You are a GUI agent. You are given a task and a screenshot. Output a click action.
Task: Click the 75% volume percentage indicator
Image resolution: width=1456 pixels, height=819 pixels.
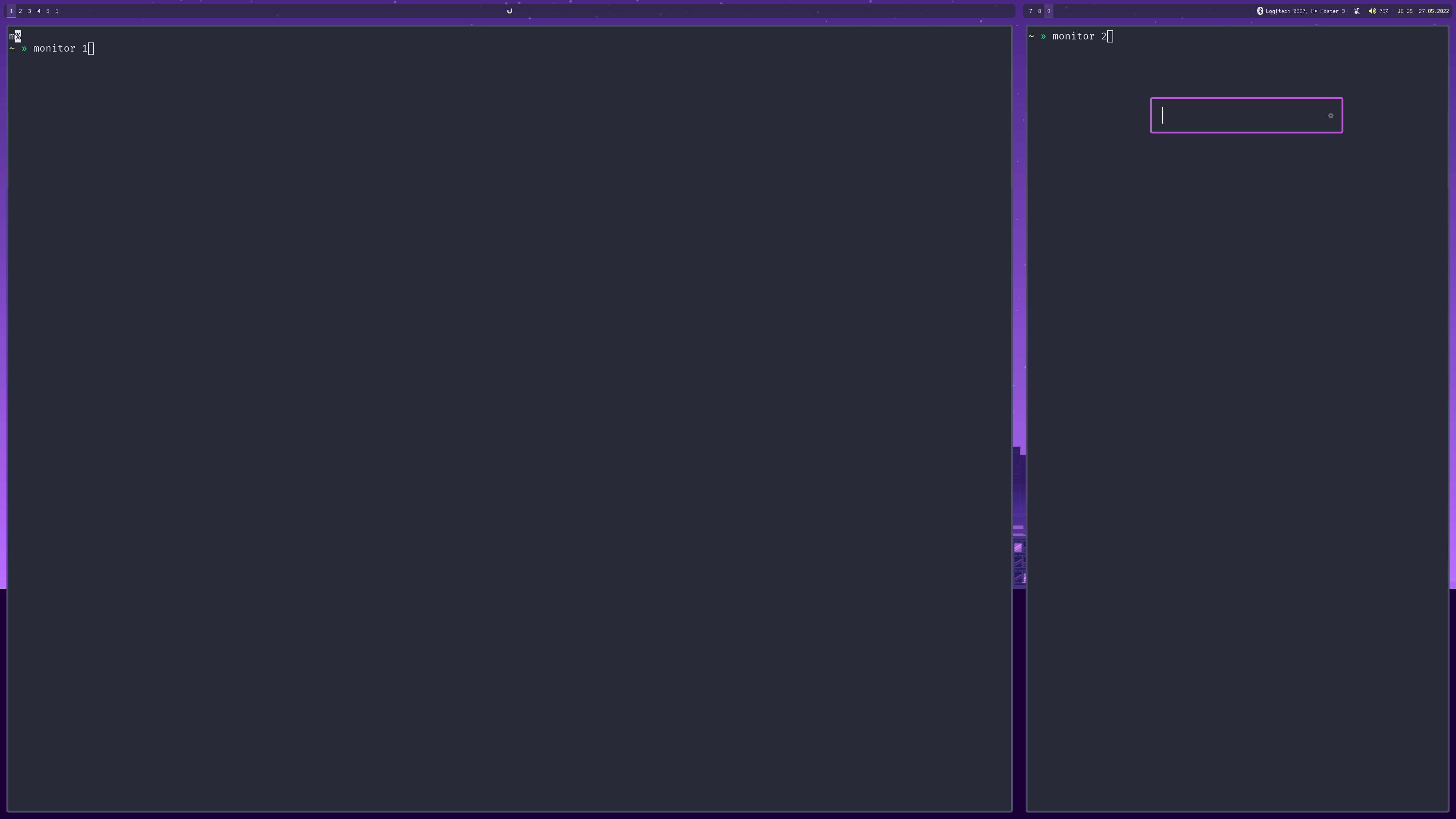pyautogui.click(x=1384, y=11)
